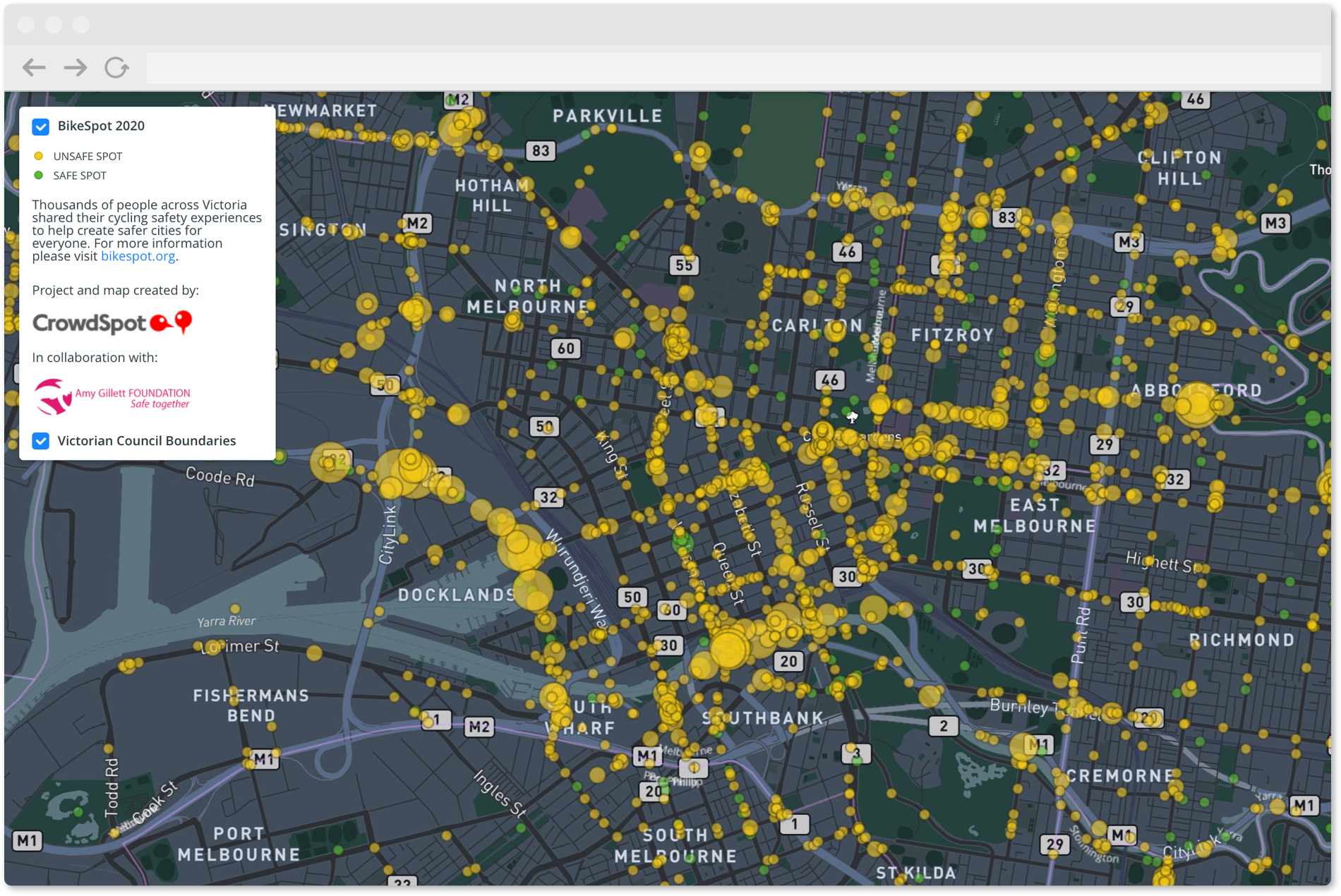Go forward using the browser forward arrow
Viewport: 1341px width, 896px height.
pos(76,68)
